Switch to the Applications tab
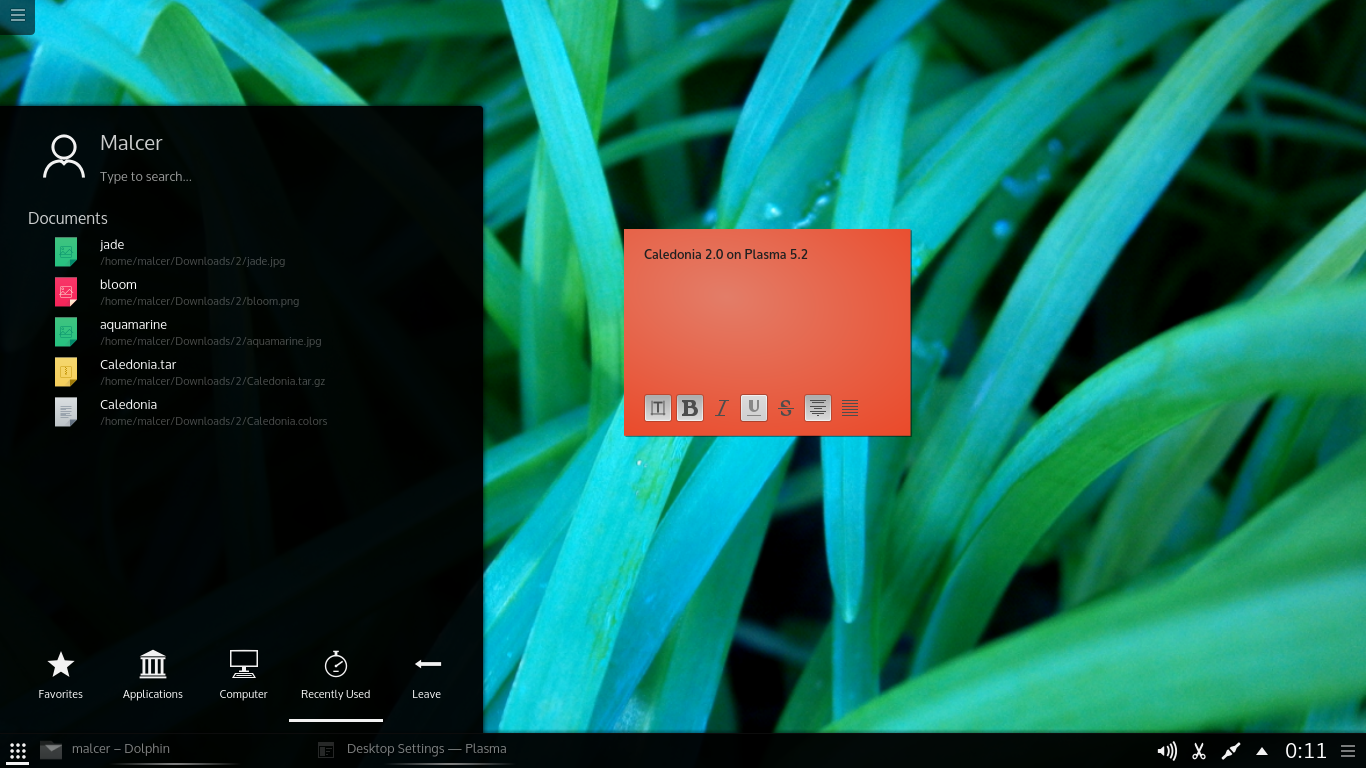Screen dimensions: 1366x768 coord(153,675)
